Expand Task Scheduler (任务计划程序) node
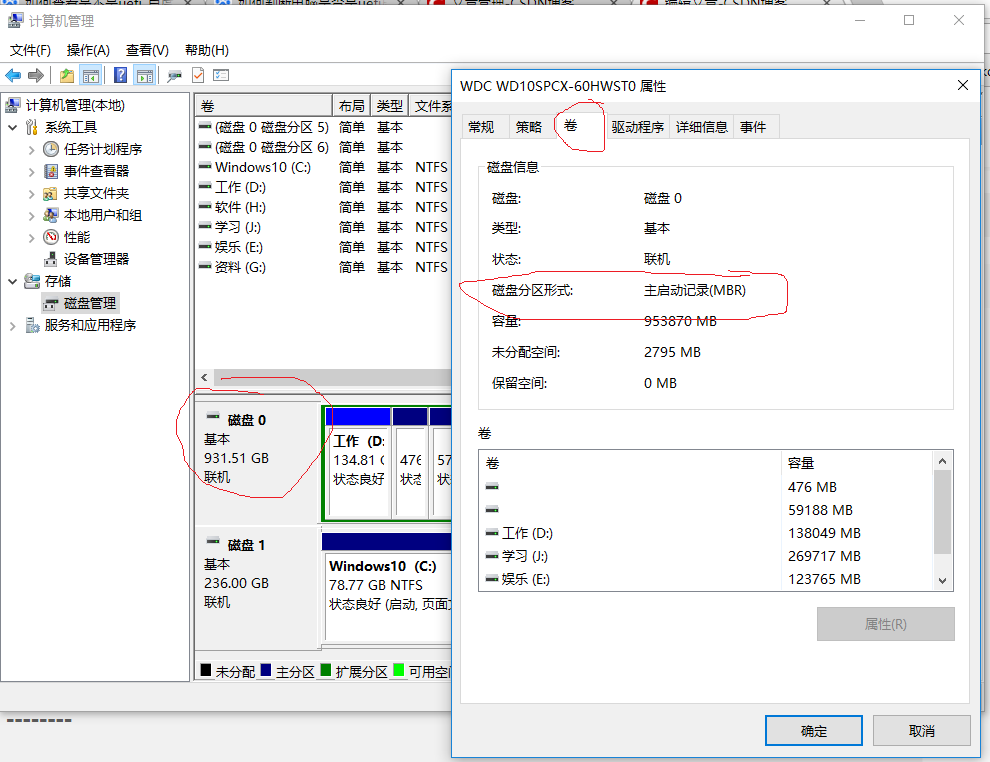This screenshot has height=762, width=990. (x=32, y=150)
